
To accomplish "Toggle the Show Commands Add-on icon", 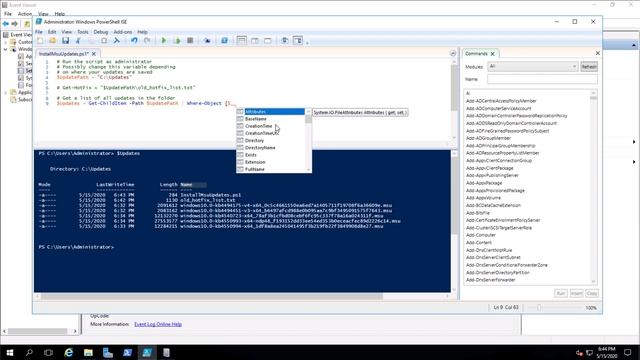I will click(x=298, y=40).
